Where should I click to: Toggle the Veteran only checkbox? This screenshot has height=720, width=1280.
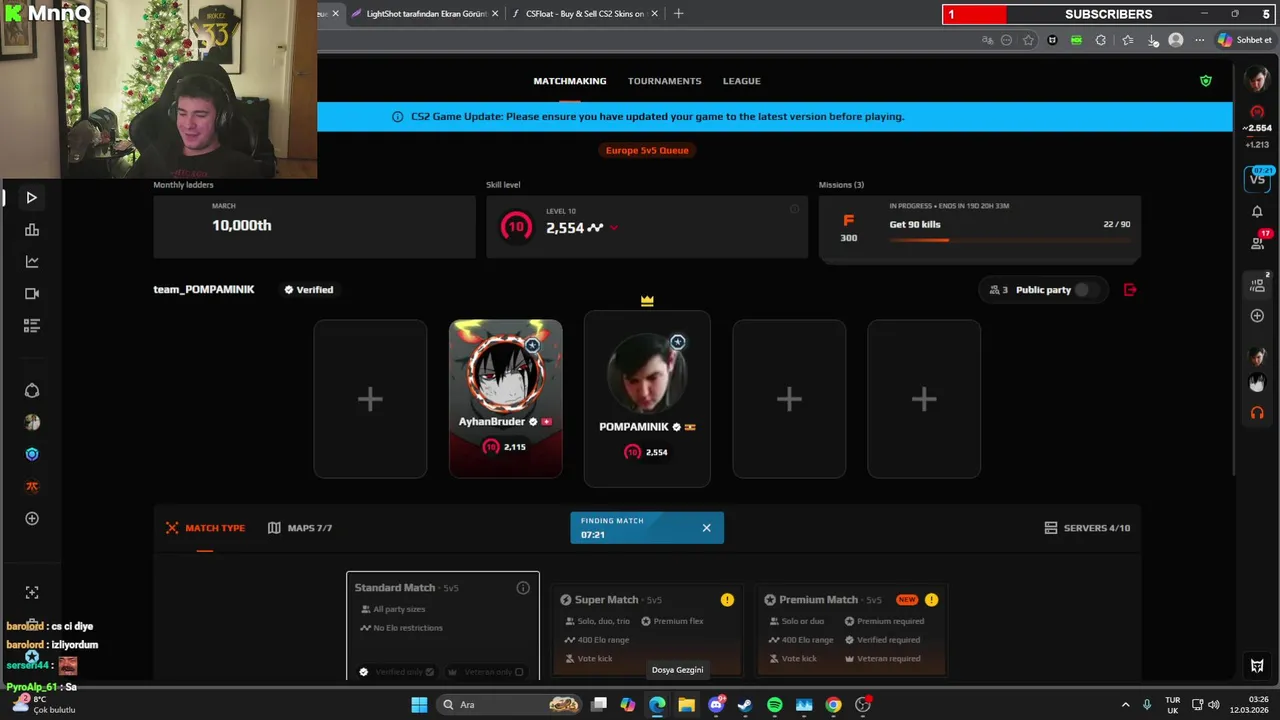tap(519, 672)
